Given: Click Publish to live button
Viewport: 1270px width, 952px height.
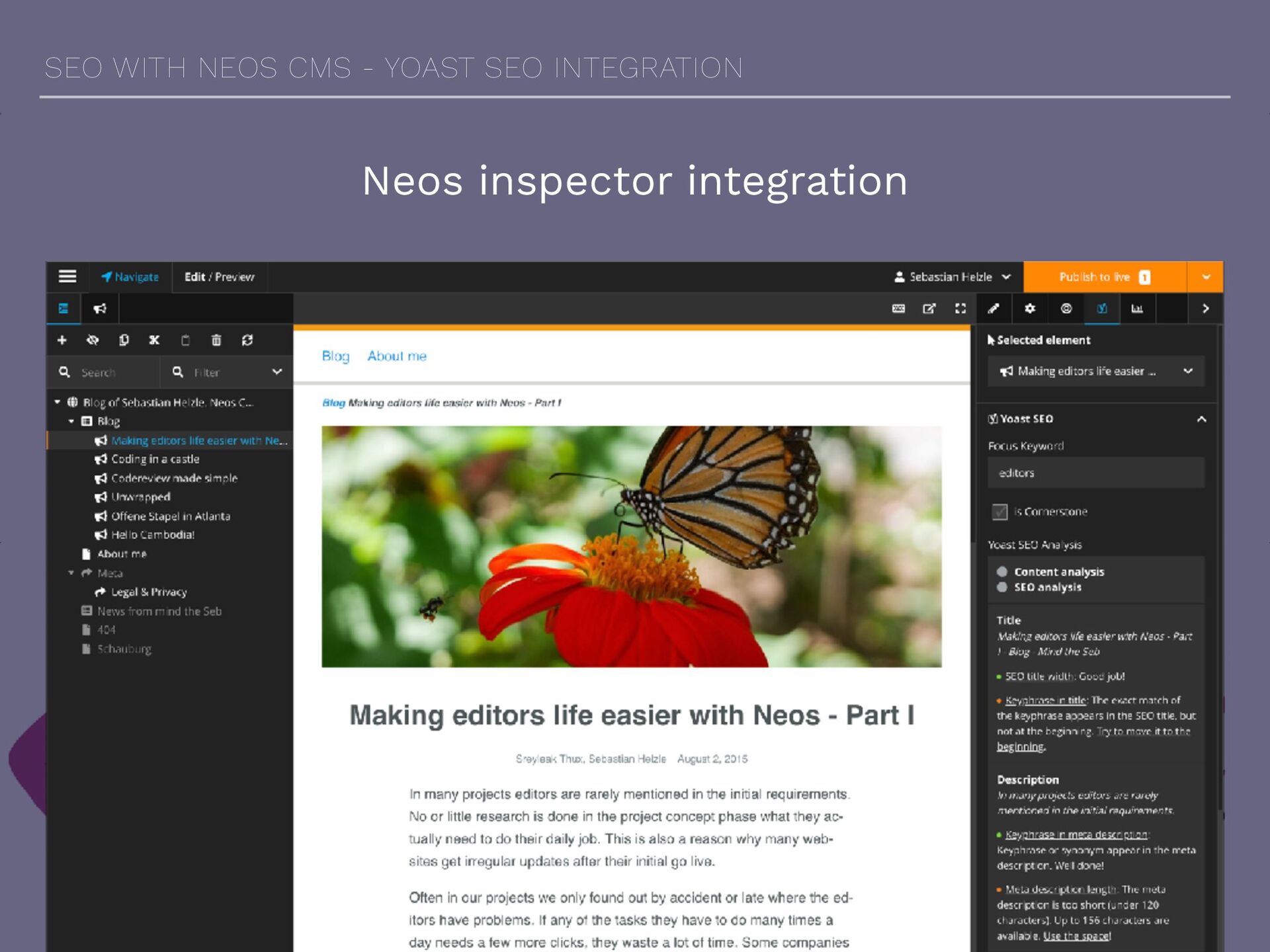Looking at the screenshot, I should [1105, 277].
